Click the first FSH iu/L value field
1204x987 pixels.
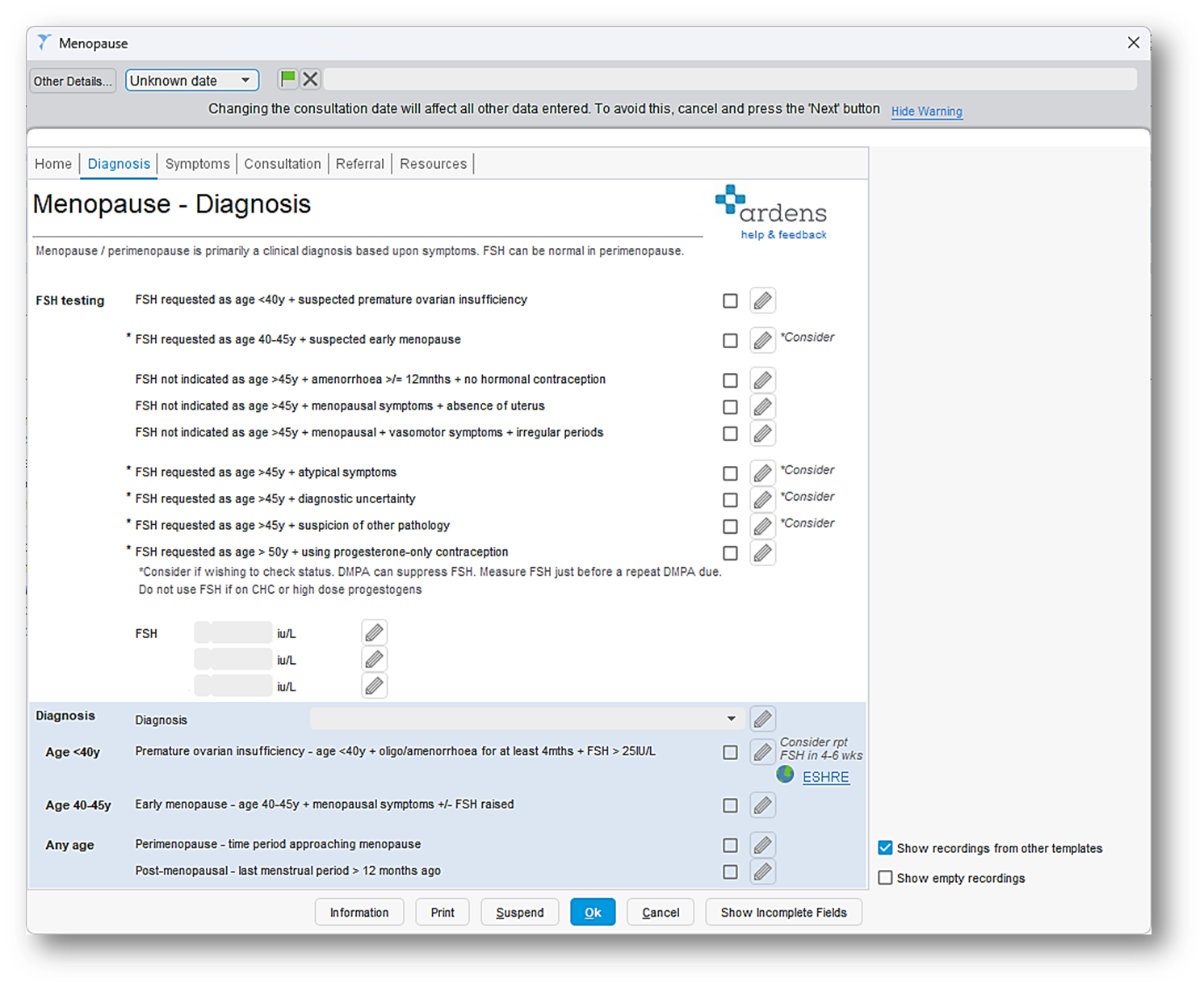coord(233,633)
